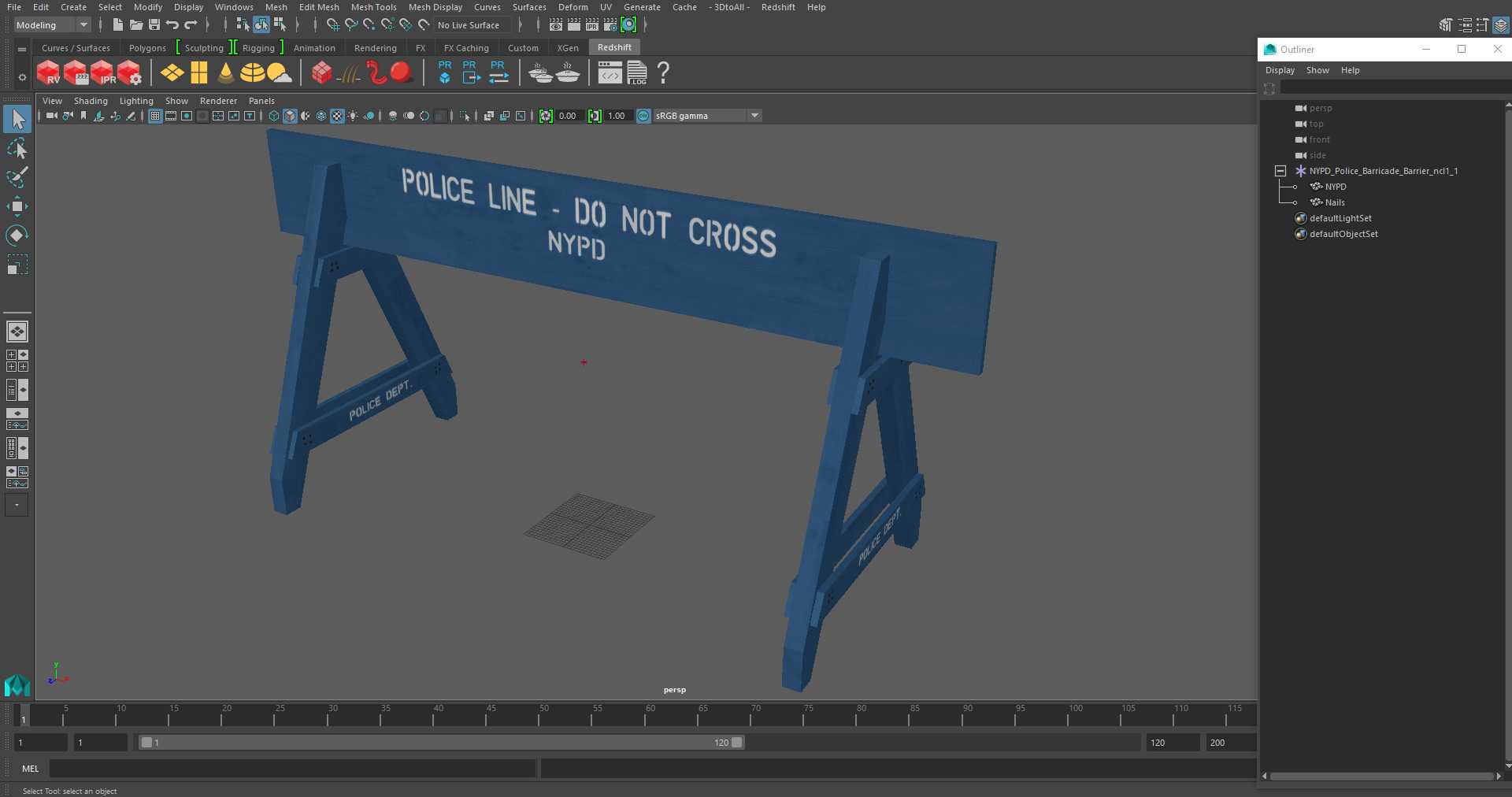The width and height of the screenshot is (1512, 797).
Task: Toggle smooth shade all cube in viewport
Action: tap(290, 116)
